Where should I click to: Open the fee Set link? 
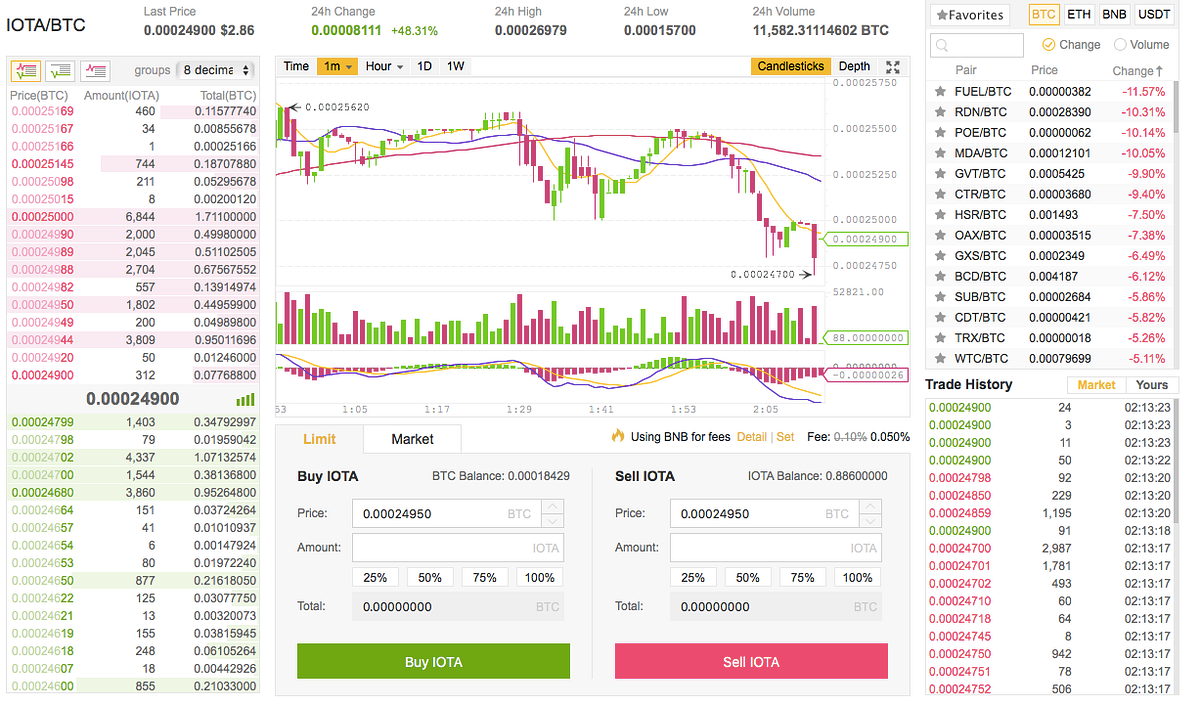785,437
